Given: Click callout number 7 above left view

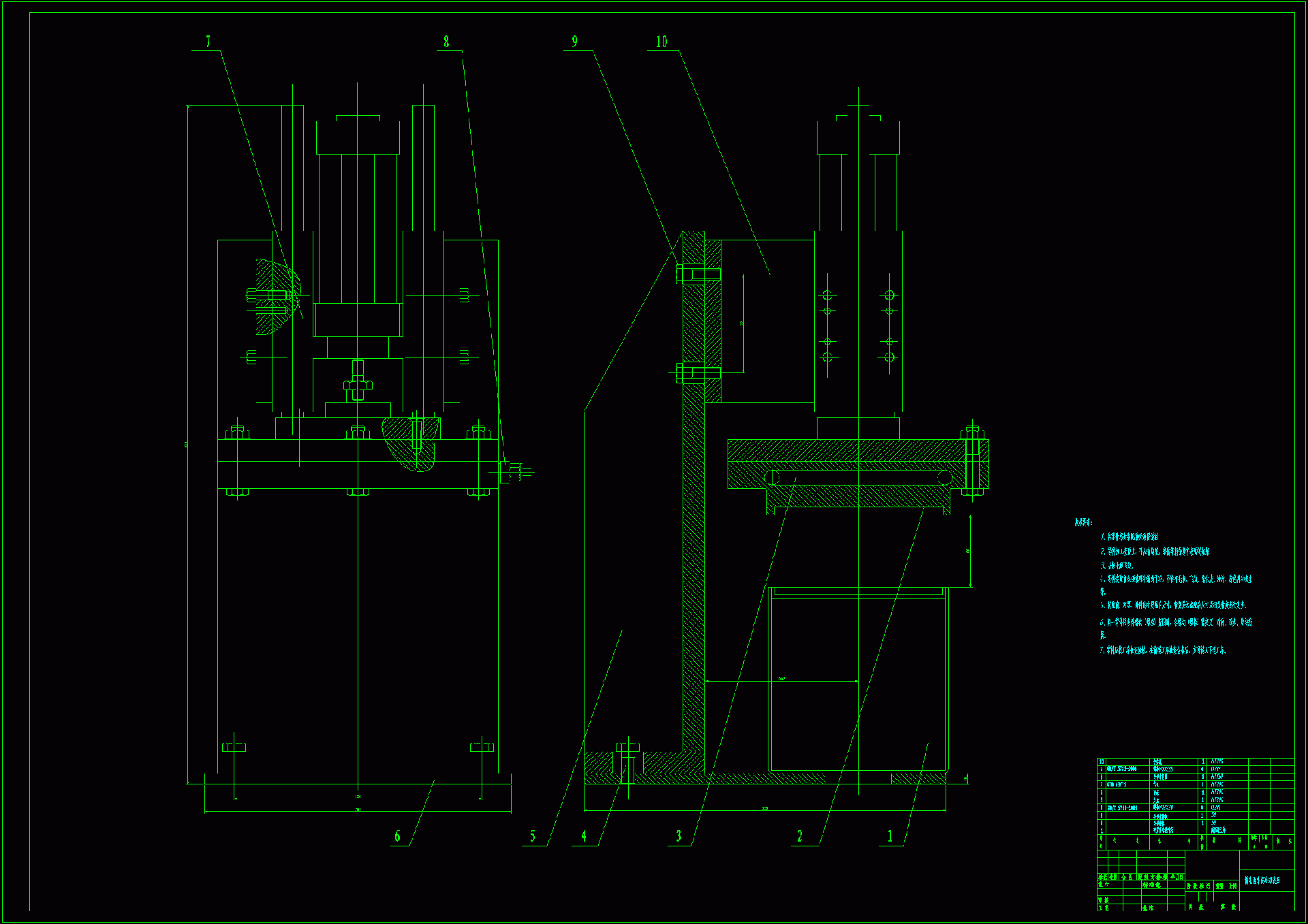Looking at the screenshot, I should pos(208,42).
